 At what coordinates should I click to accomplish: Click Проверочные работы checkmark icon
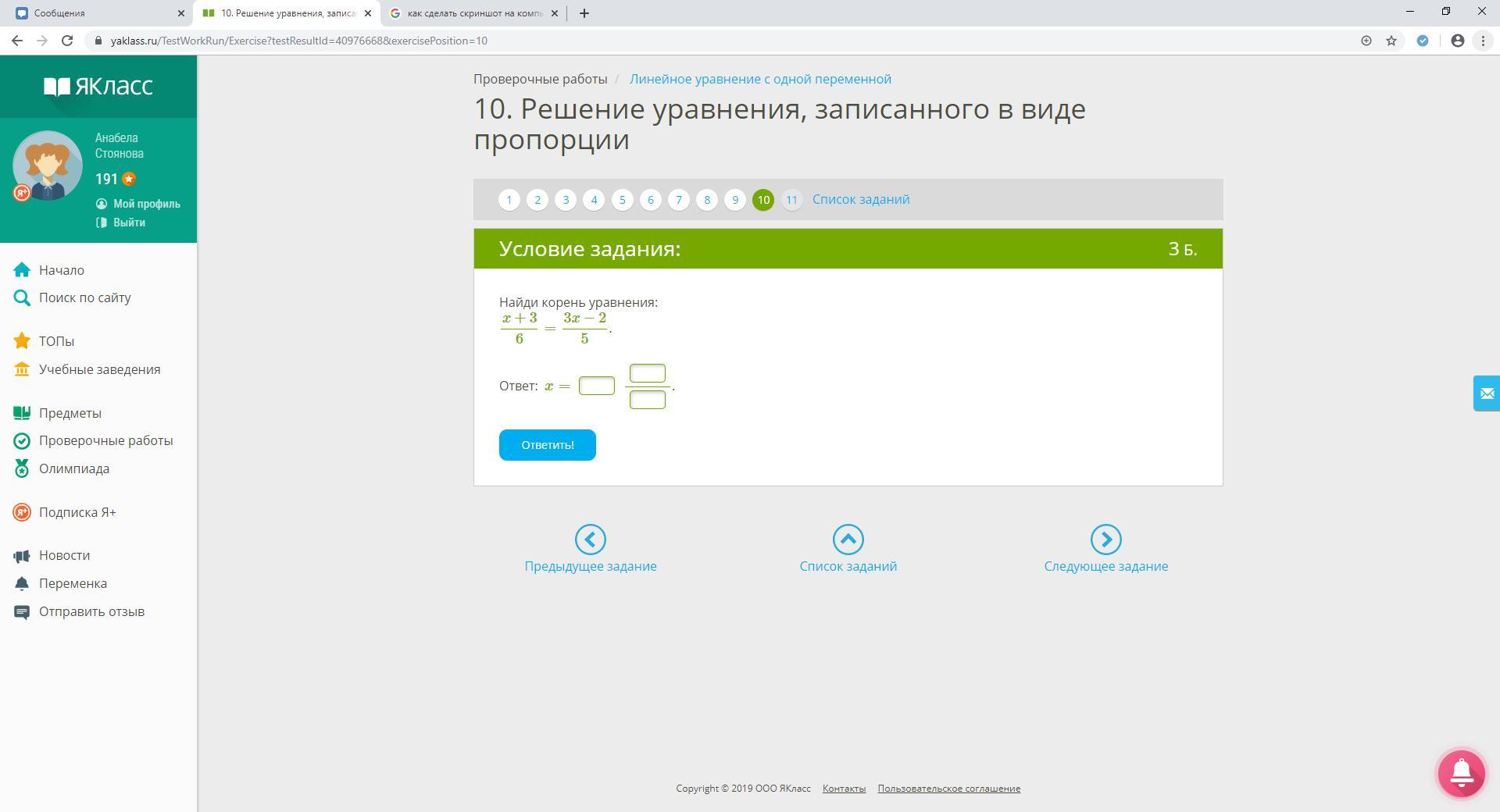(x=22, y=440)
